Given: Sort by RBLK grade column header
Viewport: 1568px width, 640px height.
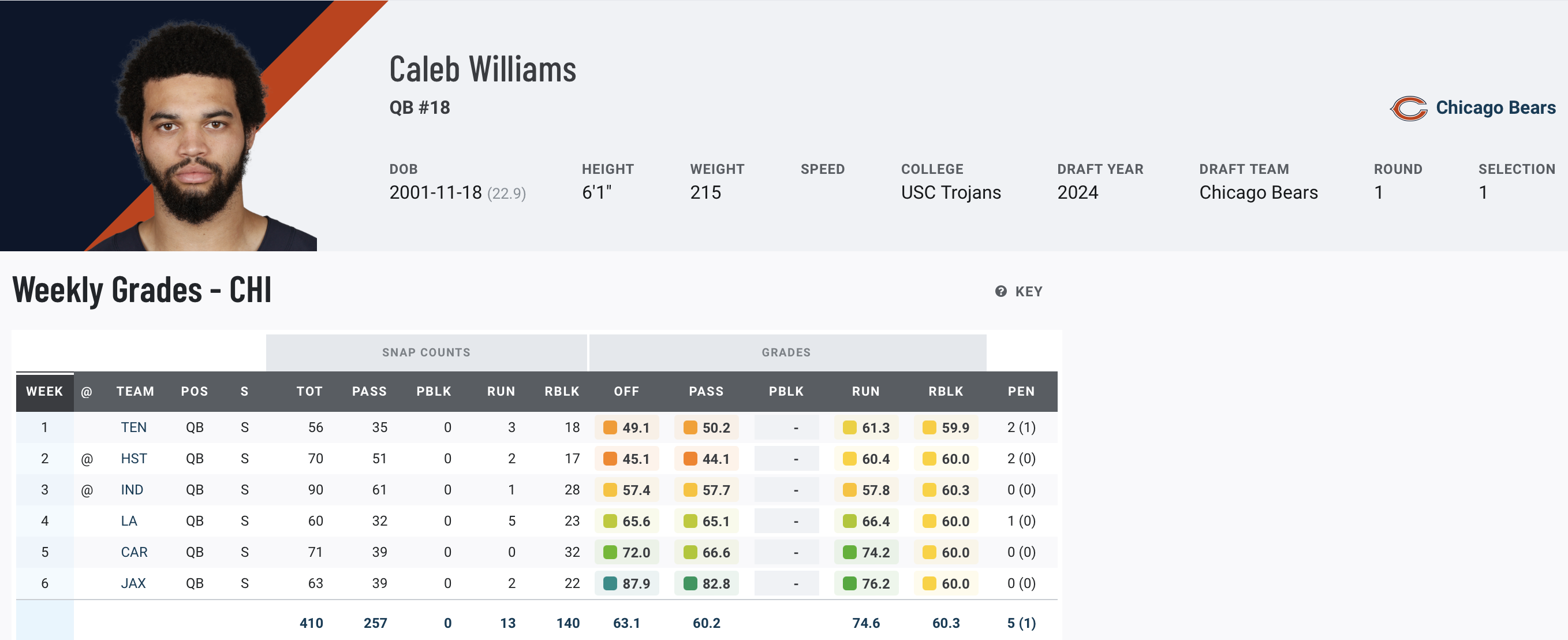Looking at the screenshot, I should 945,392.
